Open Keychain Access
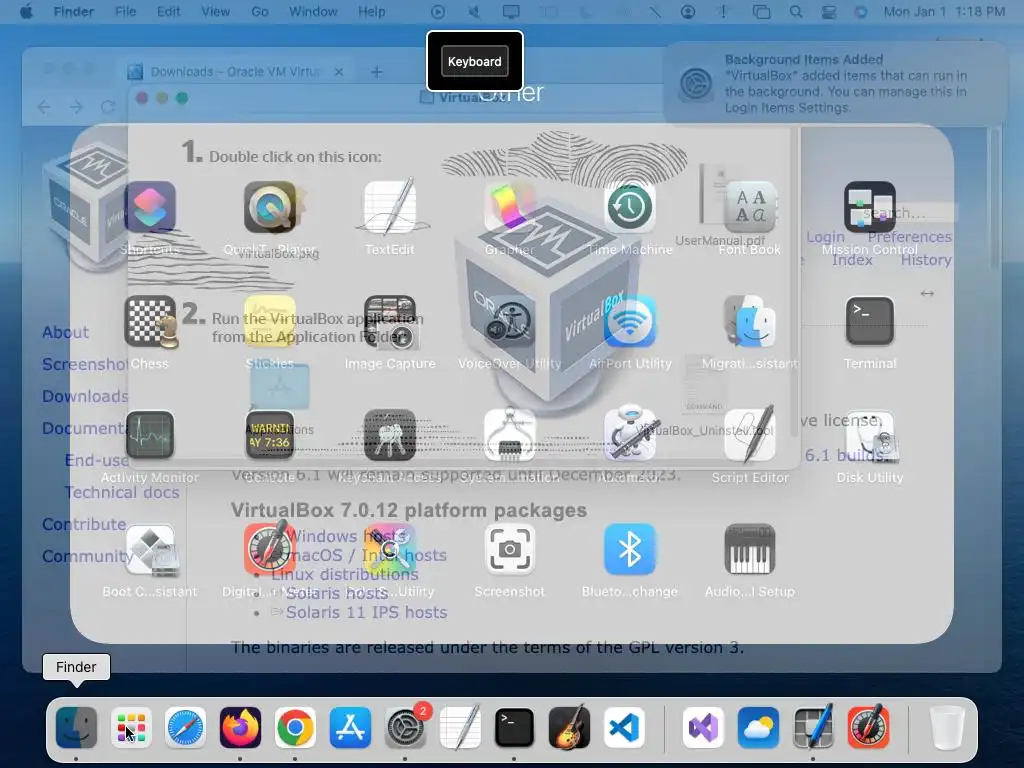1024x768 pixels. coord(390,435)
